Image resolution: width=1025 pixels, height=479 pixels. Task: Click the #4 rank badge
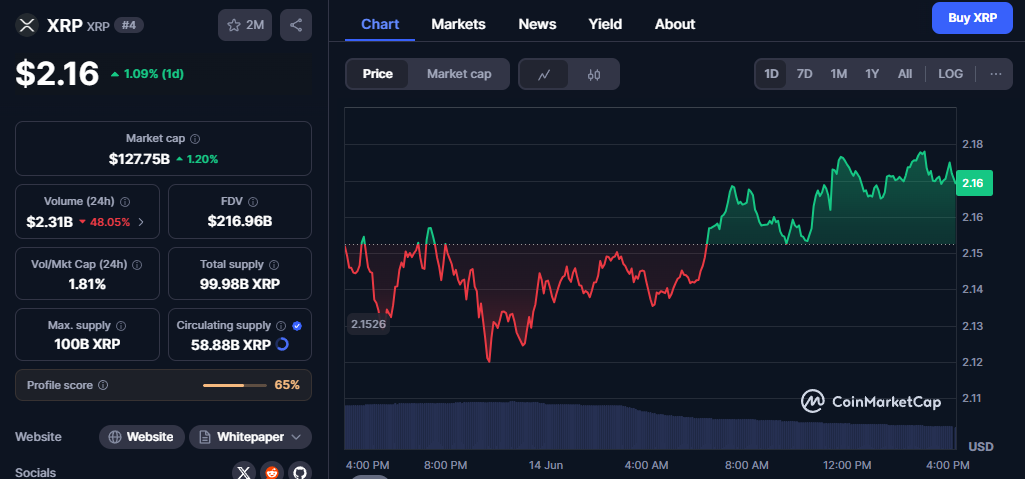(x=129, y=25)
